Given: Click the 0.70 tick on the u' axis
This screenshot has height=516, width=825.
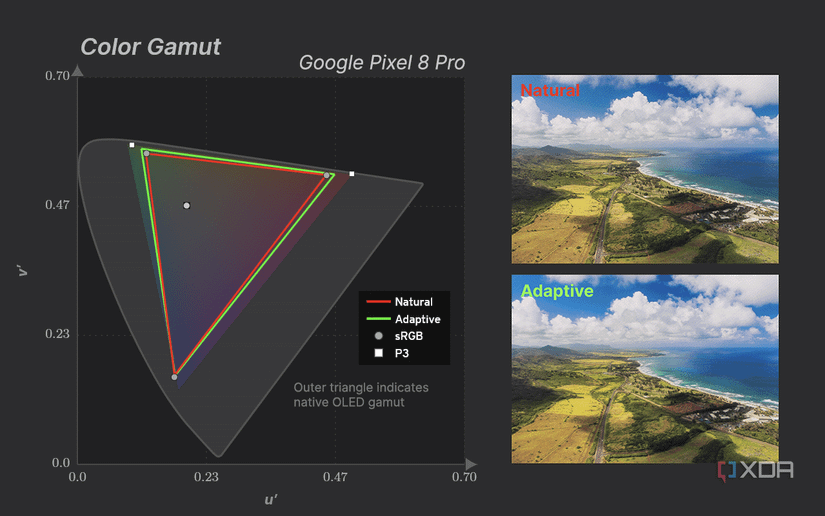Looking at the screenshot, I should point(464,477).
